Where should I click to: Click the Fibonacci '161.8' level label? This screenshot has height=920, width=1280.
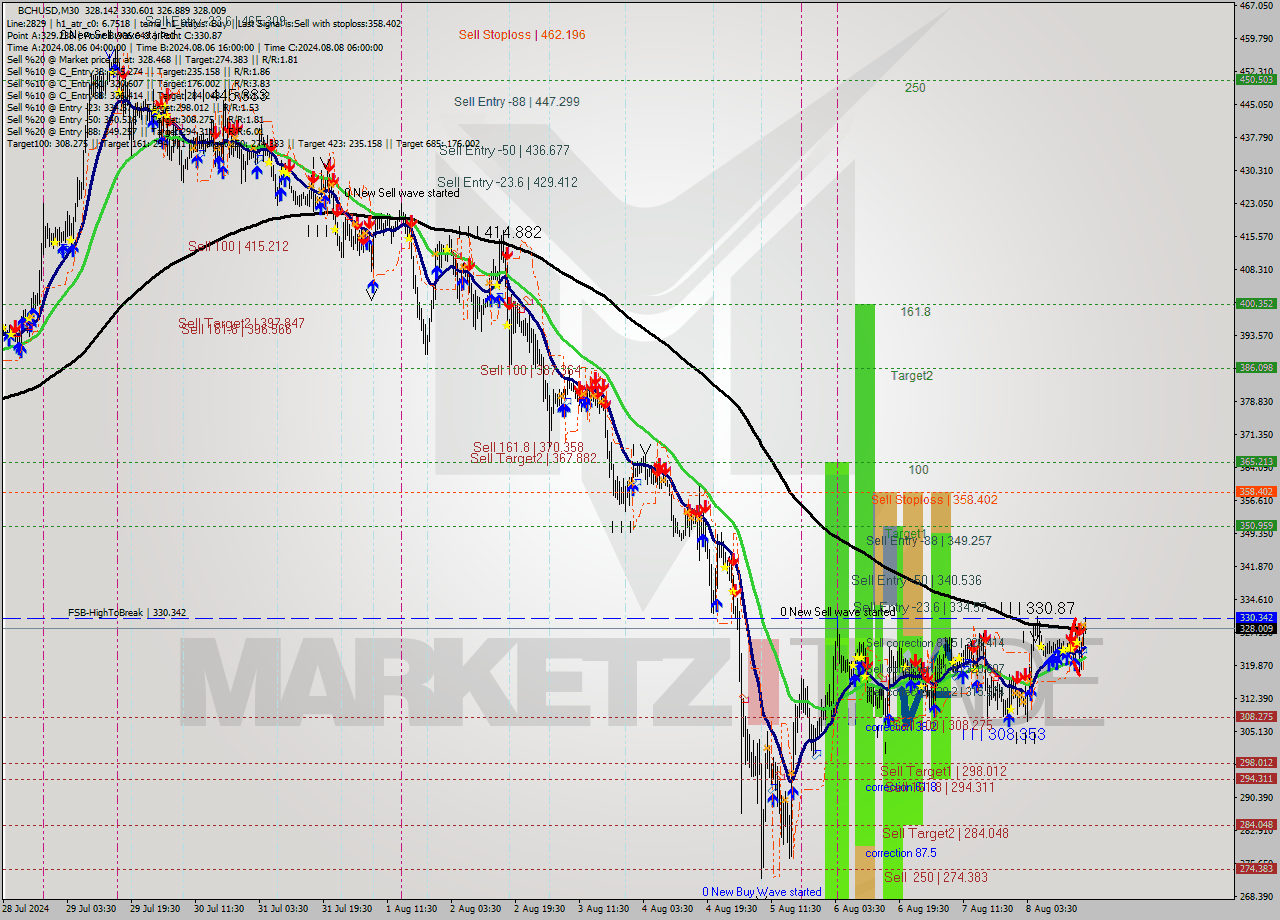coord(915,312)
